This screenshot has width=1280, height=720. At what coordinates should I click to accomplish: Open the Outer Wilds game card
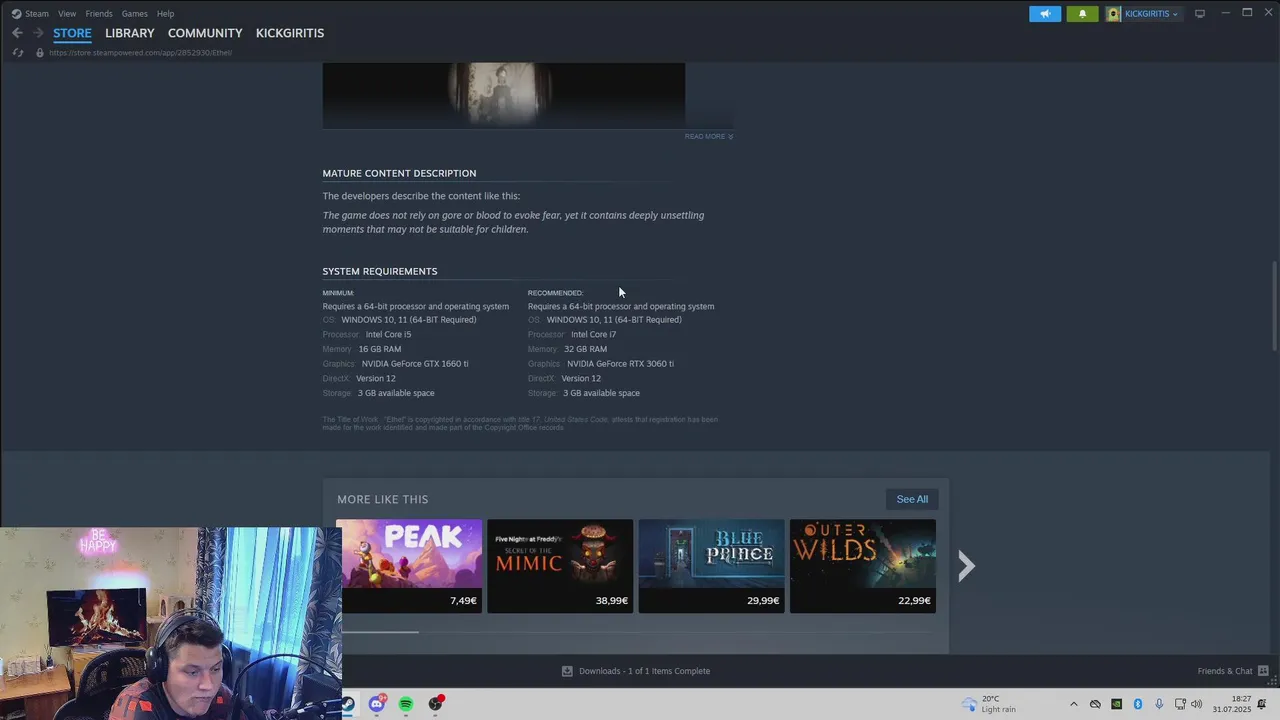pyautogui.click(x=863, y=566)
